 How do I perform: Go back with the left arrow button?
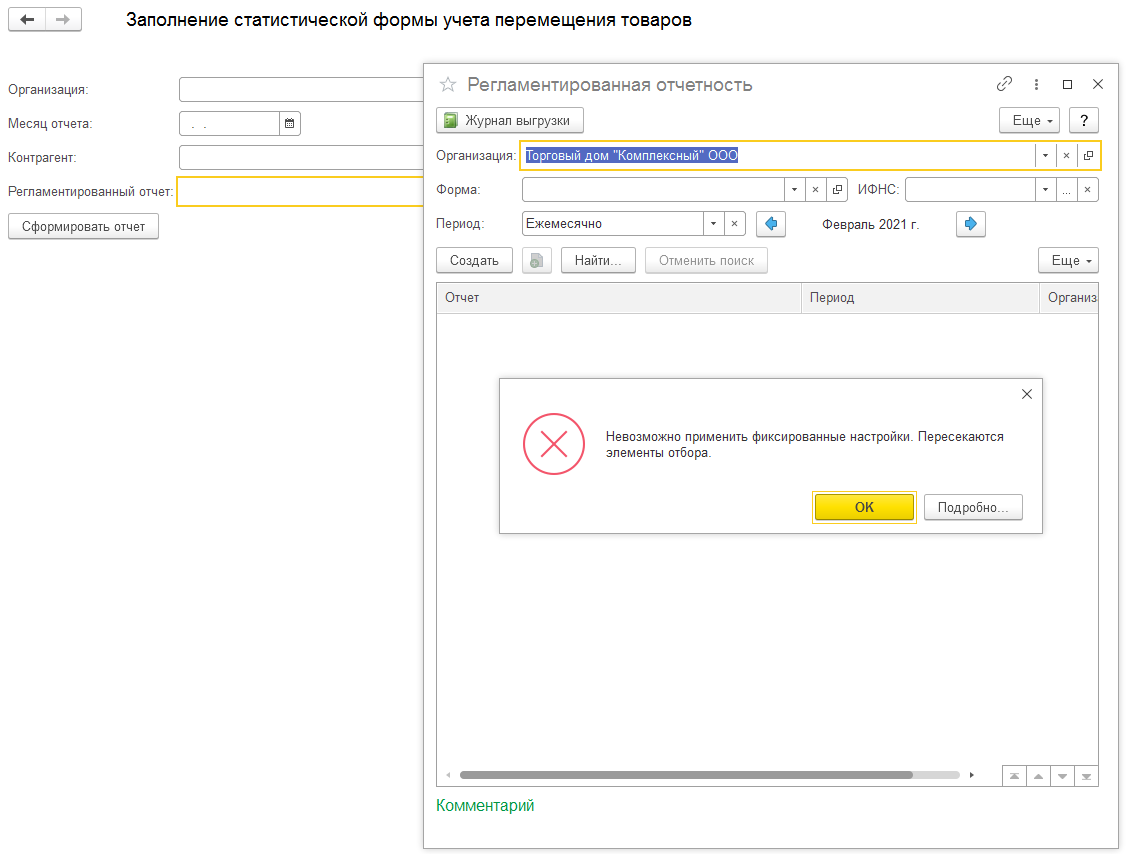27,19
